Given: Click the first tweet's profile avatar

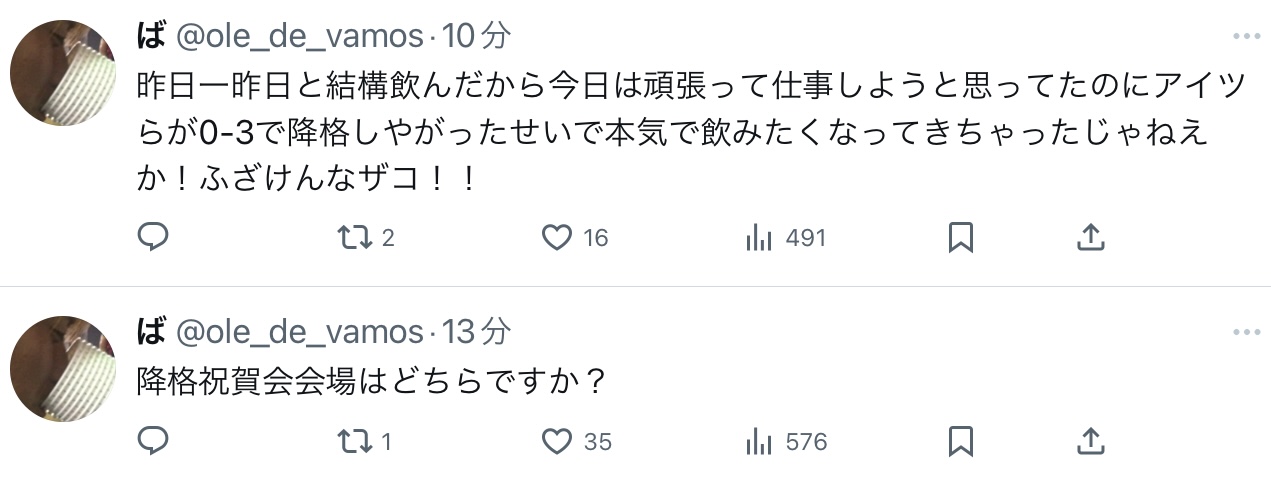Looking at the screenshot, I should [63, 73].
